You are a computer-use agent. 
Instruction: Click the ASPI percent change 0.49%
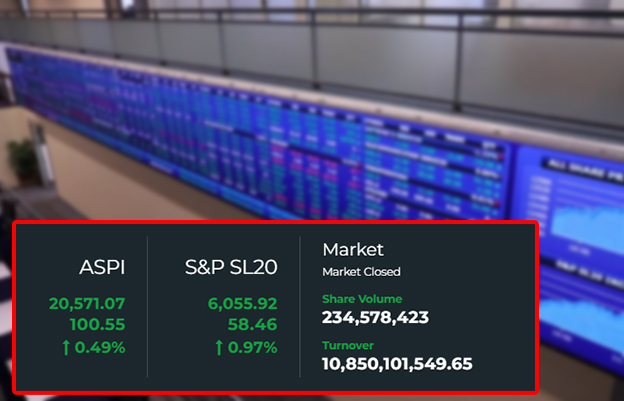(100, 348)
